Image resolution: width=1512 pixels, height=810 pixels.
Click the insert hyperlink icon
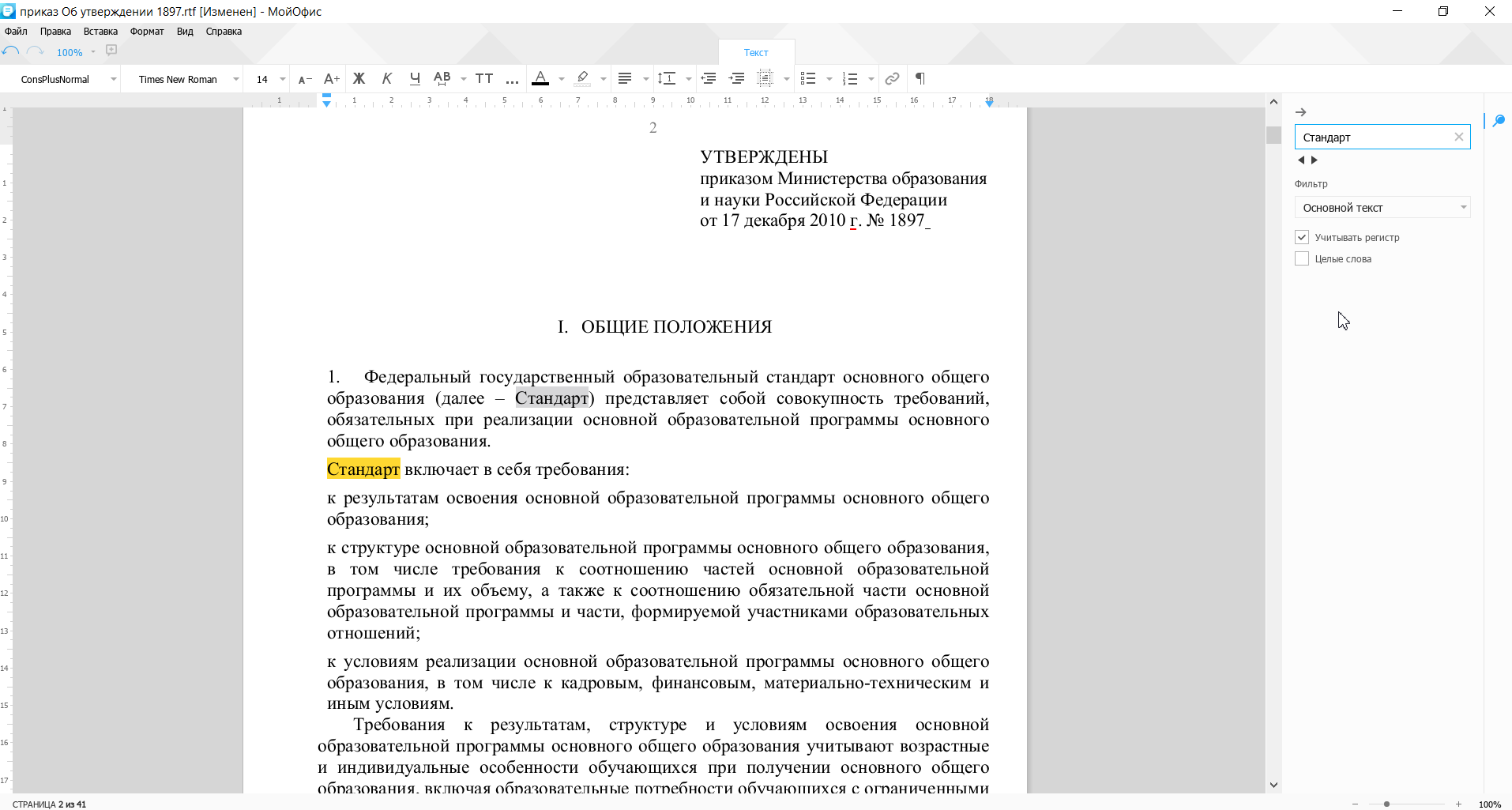892,78
